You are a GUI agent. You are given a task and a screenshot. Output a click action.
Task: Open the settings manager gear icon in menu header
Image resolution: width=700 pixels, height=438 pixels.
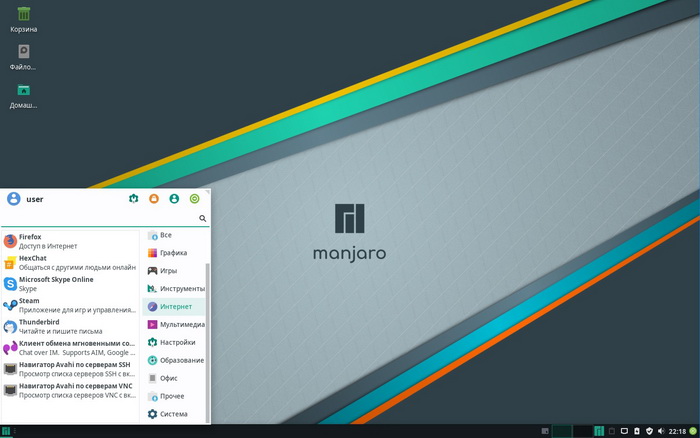133,199
